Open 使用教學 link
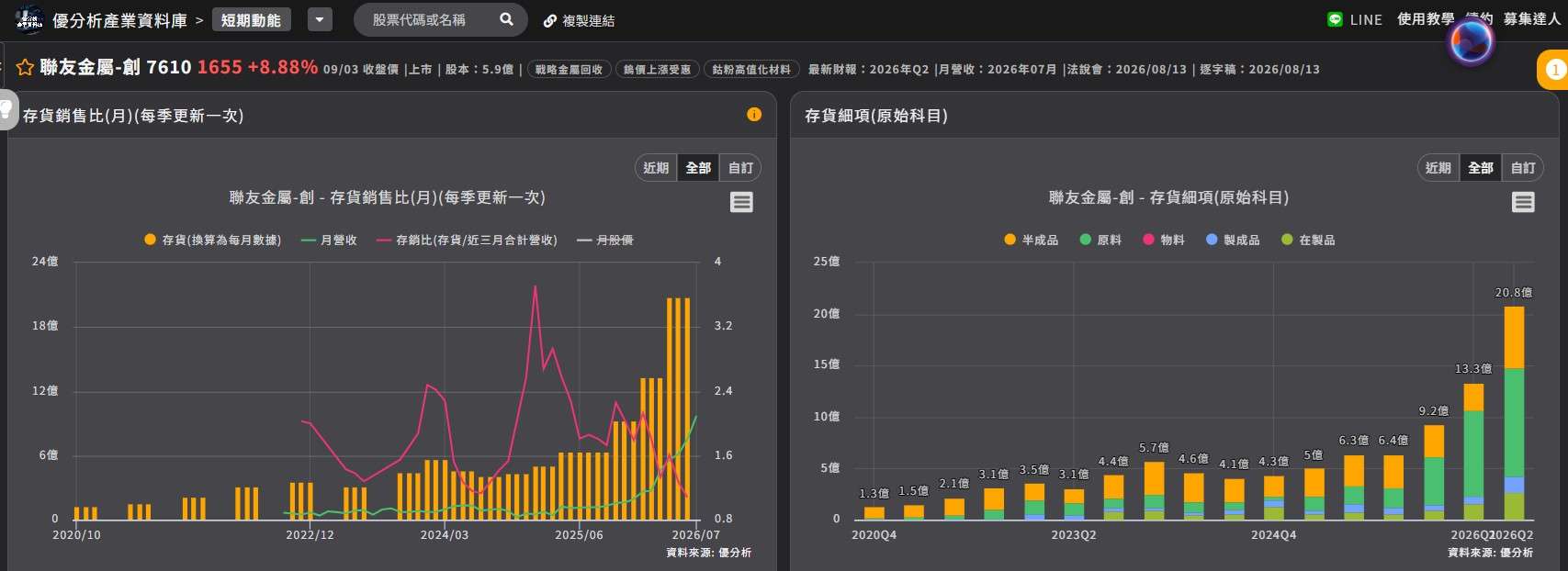The height and width of the screenshot is (571, 1568). (x=1426, y=19)
